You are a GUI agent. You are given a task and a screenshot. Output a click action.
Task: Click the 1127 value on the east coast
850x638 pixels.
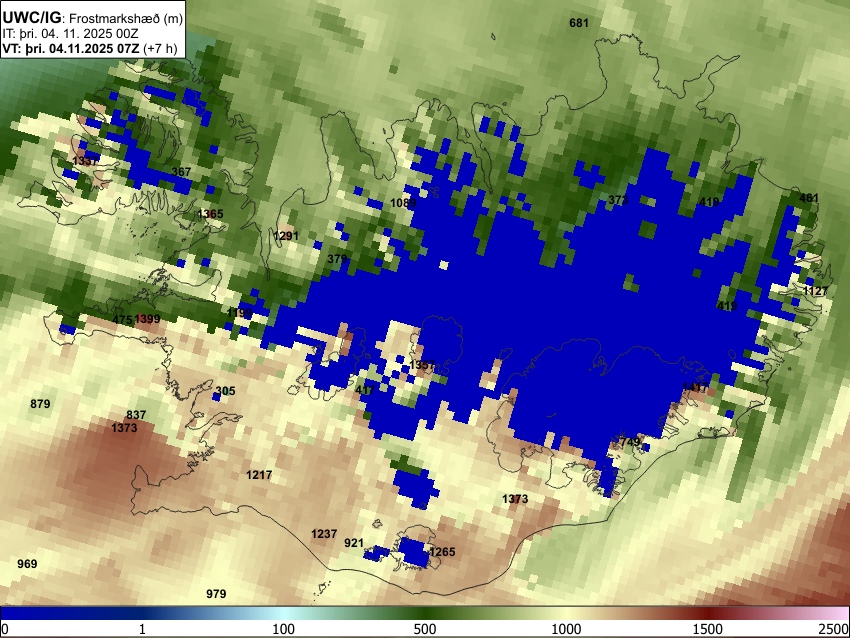point(815,291)
